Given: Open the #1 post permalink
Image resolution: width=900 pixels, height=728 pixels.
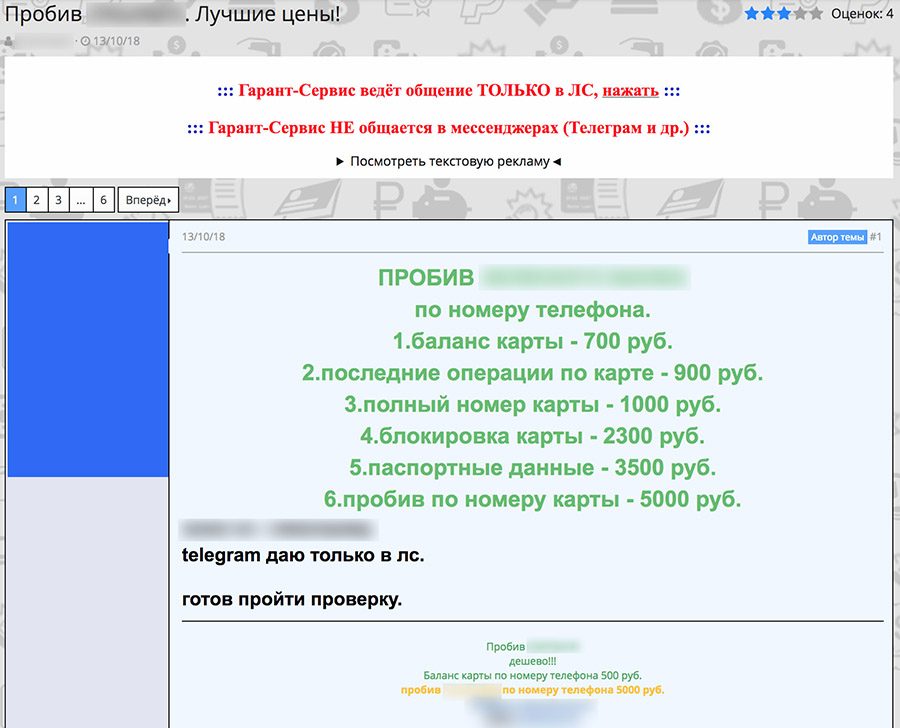Looking at the screenshot, I should [875, 237].
